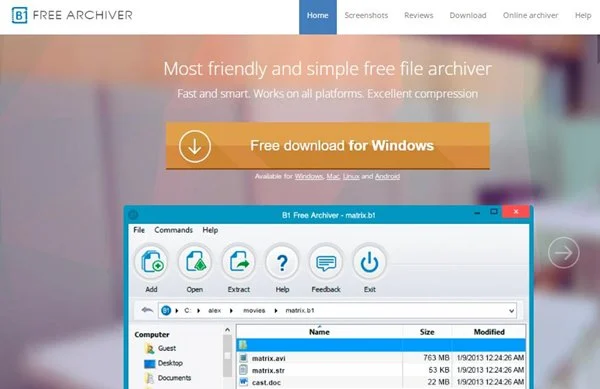The height and width of the screenshot is (389, 600).
Task: Follow the Linux platform link
Action: coord(351,176)
